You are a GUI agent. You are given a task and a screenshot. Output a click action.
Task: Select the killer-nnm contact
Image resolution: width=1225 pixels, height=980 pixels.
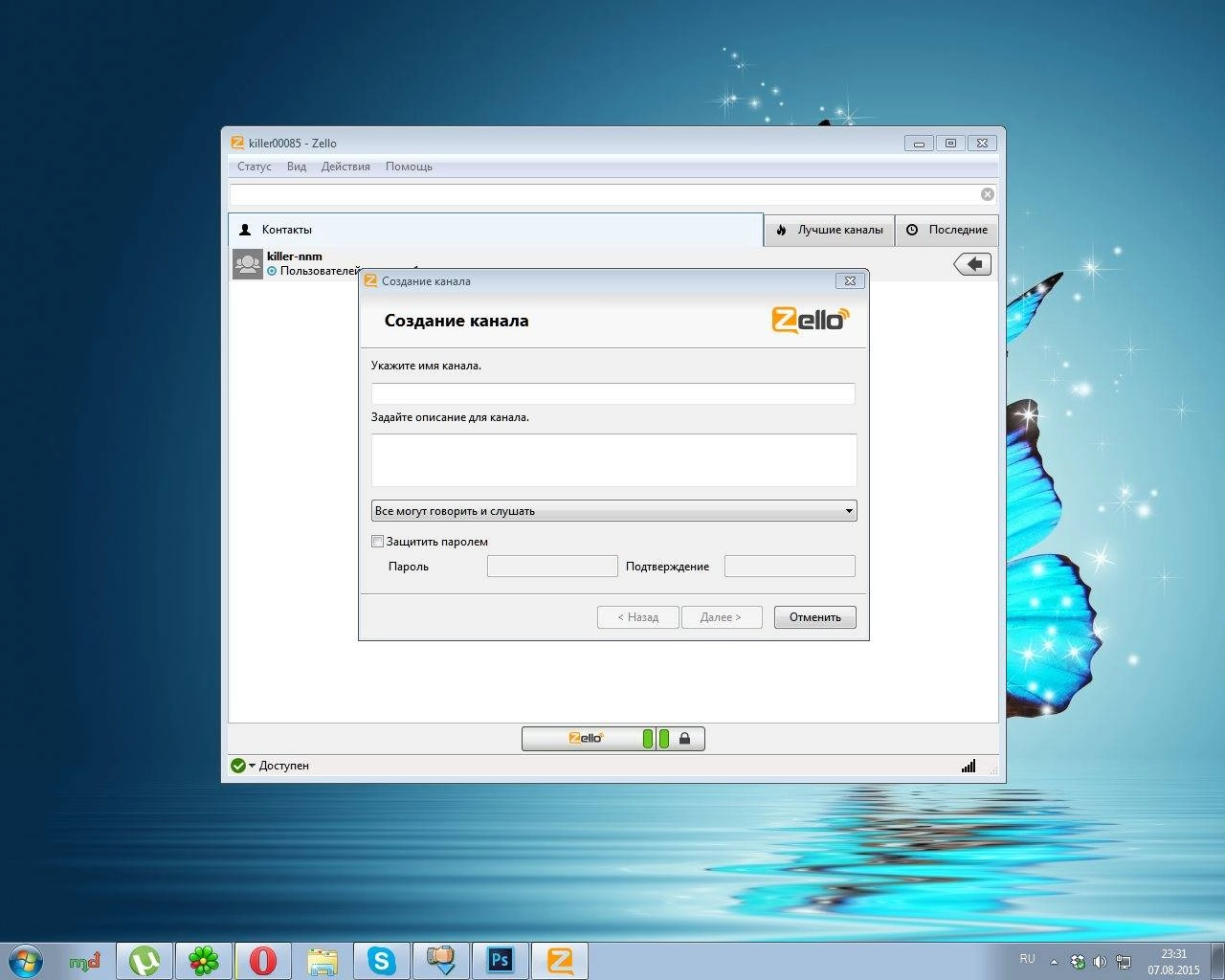coord(612,263)
